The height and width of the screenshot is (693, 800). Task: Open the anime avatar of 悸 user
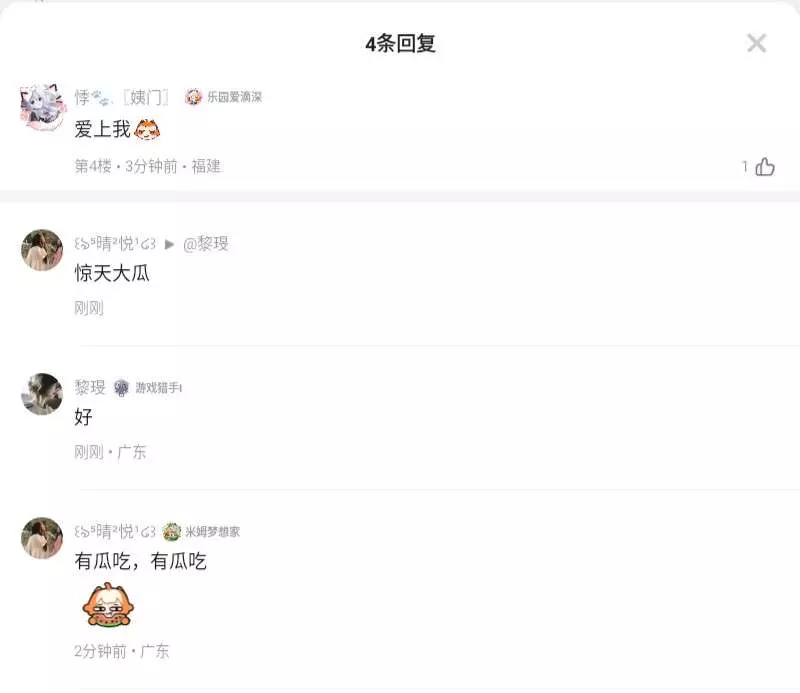coord(42,107)
